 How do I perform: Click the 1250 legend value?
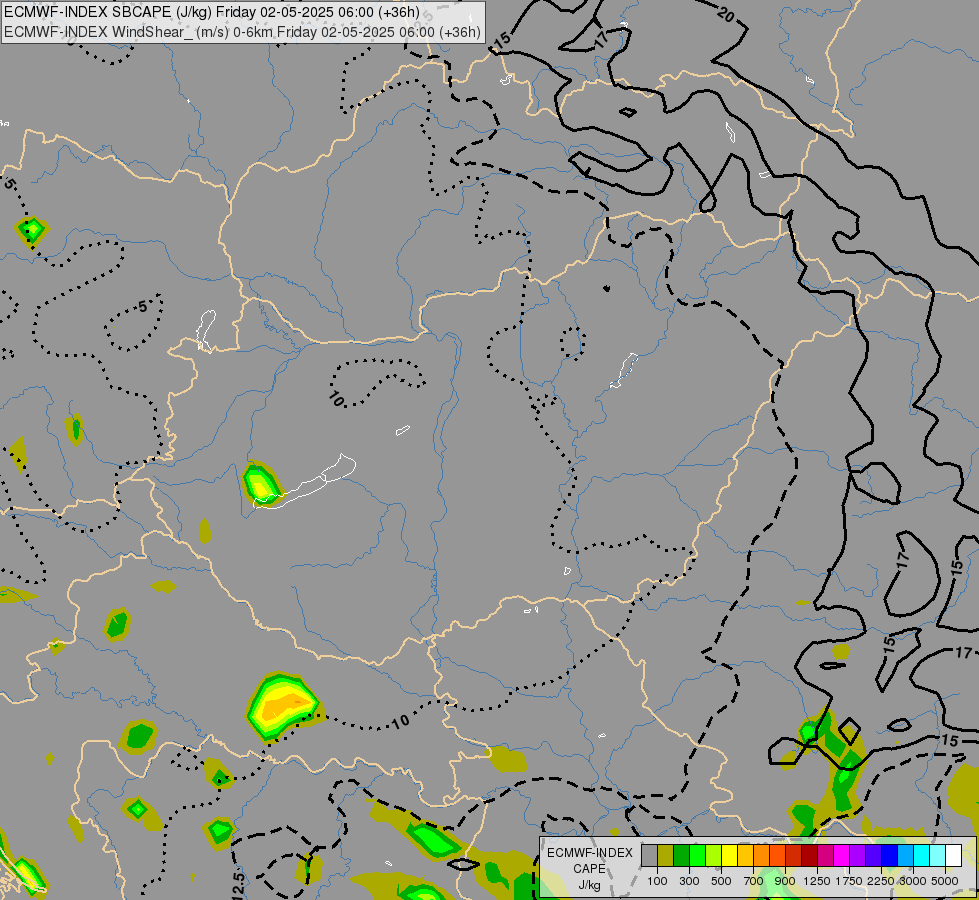817,881
